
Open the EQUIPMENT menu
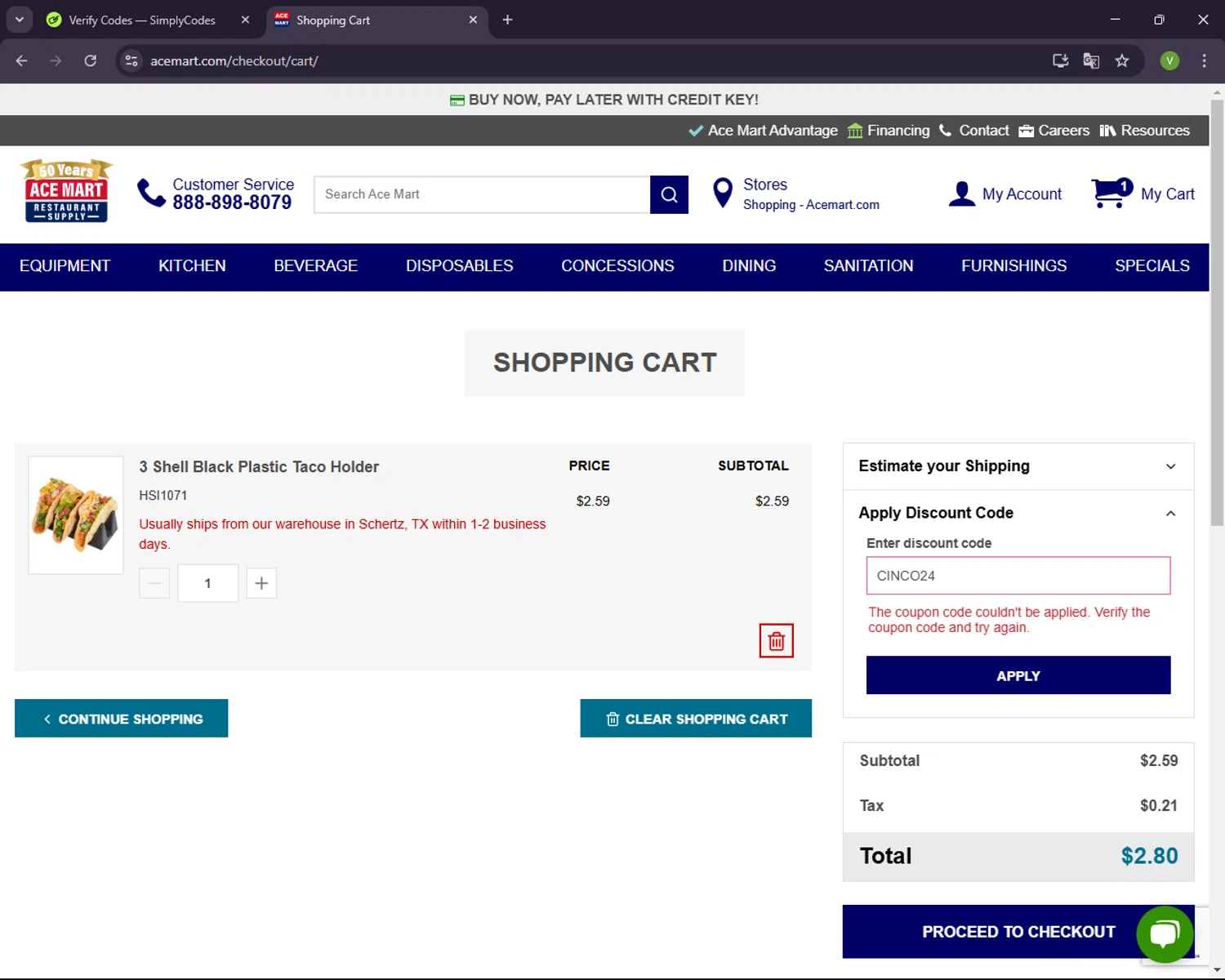pyautogui.click(x=65, y=266)
